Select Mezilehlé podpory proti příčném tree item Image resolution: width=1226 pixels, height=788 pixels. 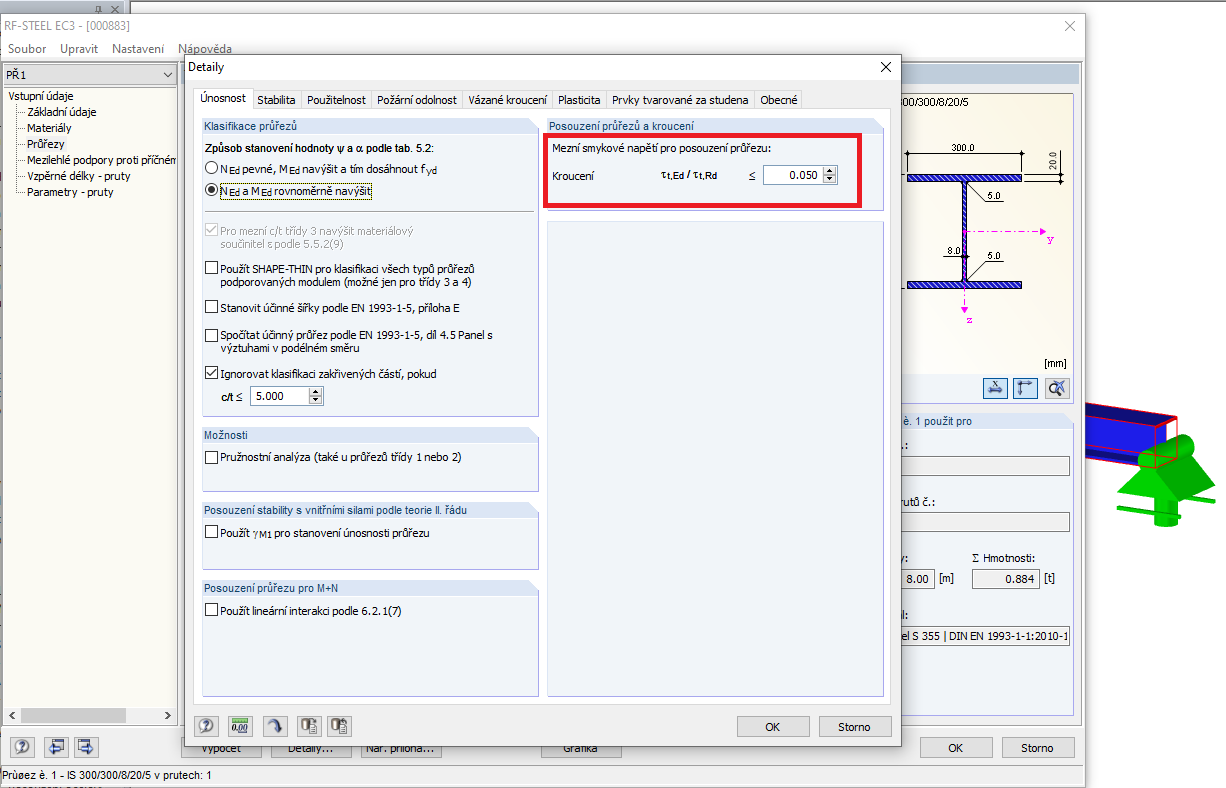pos(101,160)
